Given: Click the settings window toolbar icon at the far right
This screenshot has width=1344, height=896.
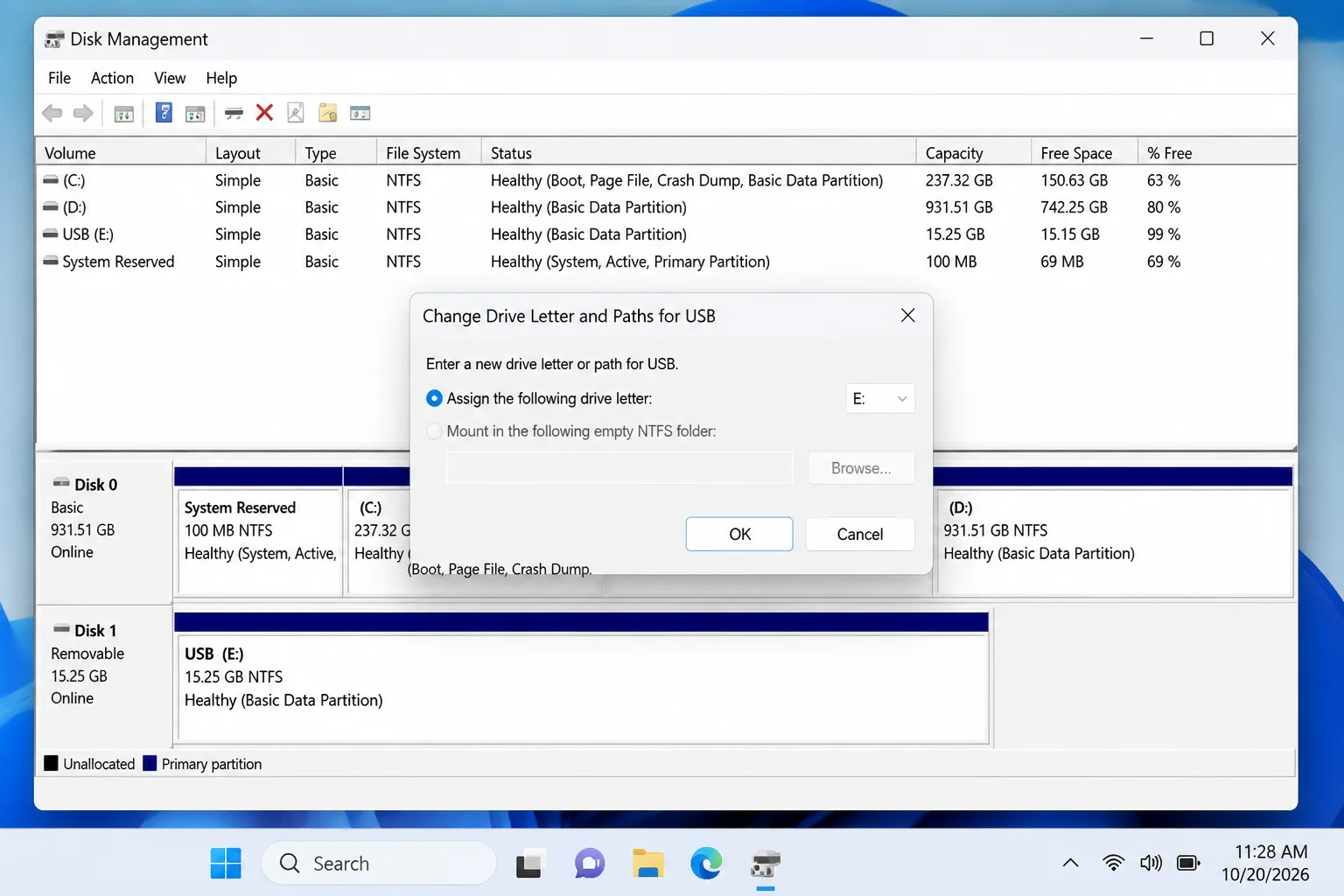Looking at the screenshot, I should 360,113.
